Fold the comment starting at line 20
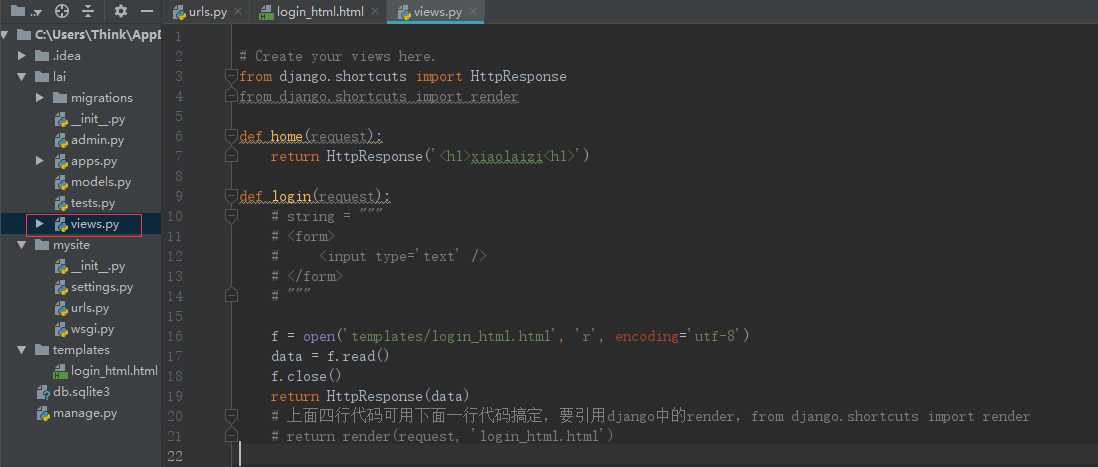Image resolution: width=1098 pixels, height=467 pixels. 231,416
